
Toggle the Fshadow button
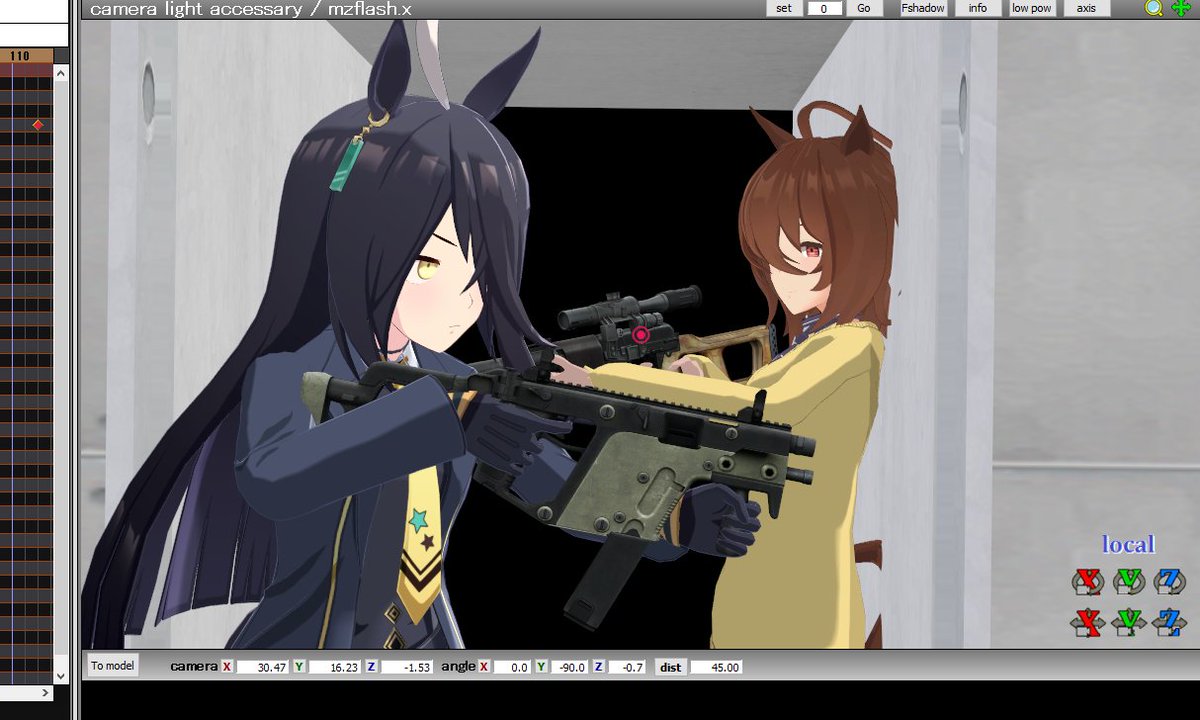922,8
